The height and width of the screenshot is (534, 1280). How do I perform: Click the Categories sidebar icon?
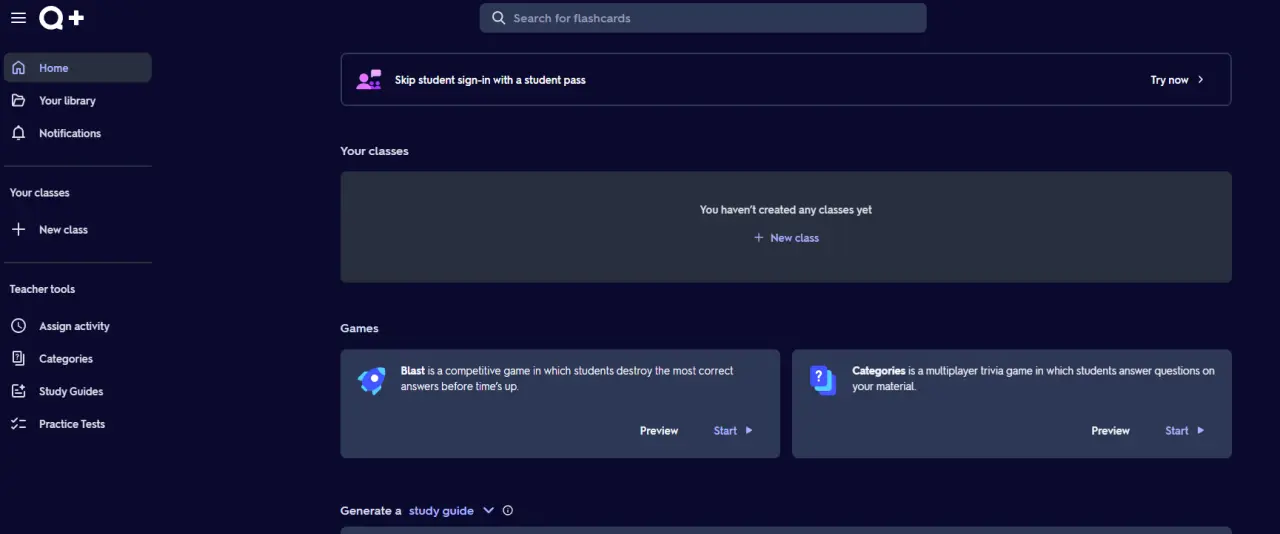tap(18, 359)
